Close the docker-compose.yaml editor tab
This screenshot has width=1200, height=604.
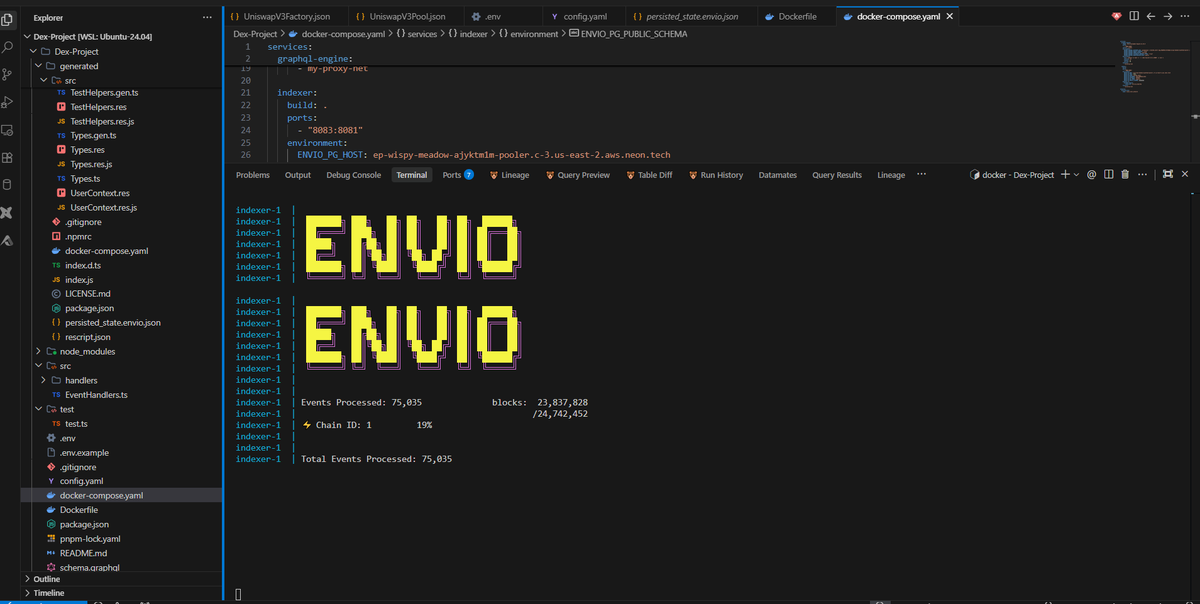949,17
